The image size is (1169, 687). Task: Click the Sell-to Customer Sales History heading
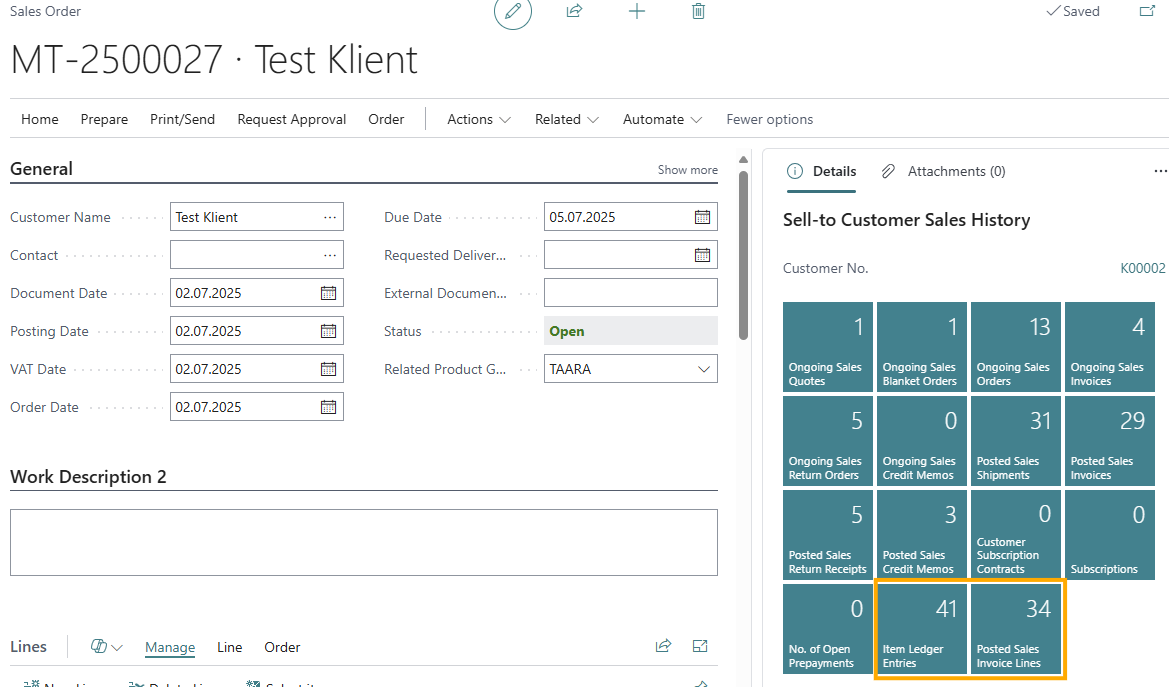(x=907, y=220)
